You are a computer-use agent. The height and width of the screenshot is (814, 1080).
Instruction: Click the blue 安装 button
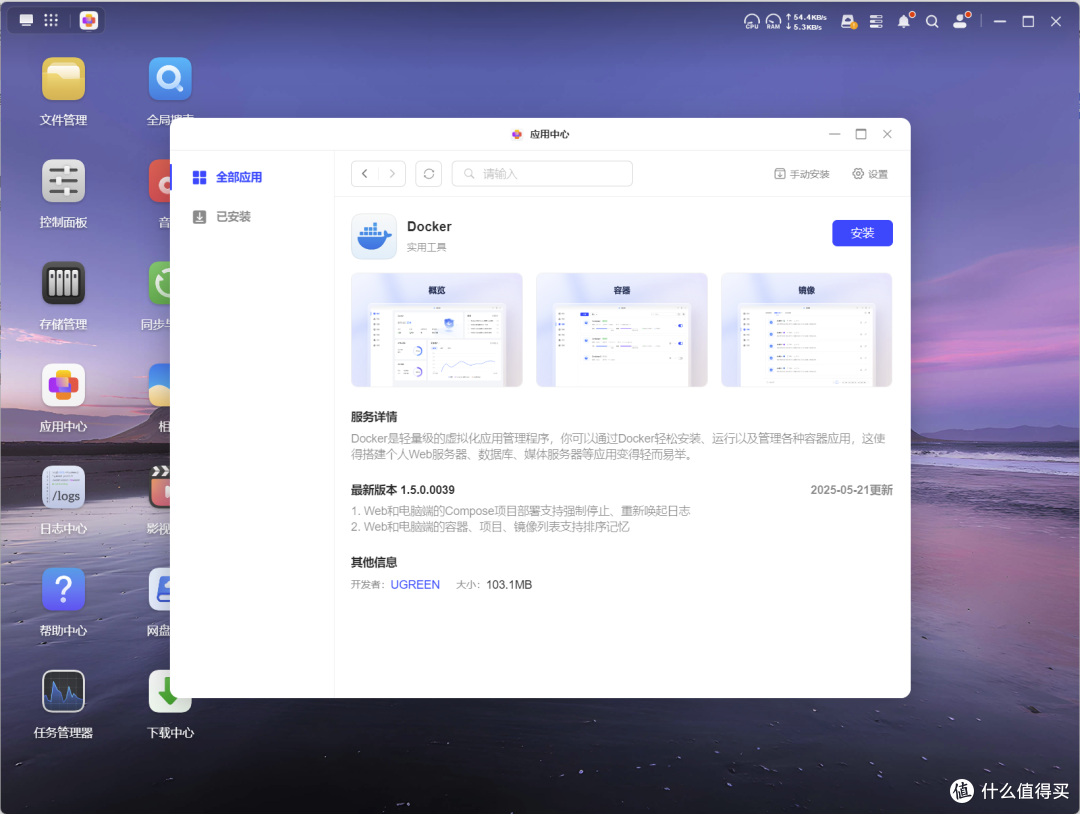tap(862, 233)
